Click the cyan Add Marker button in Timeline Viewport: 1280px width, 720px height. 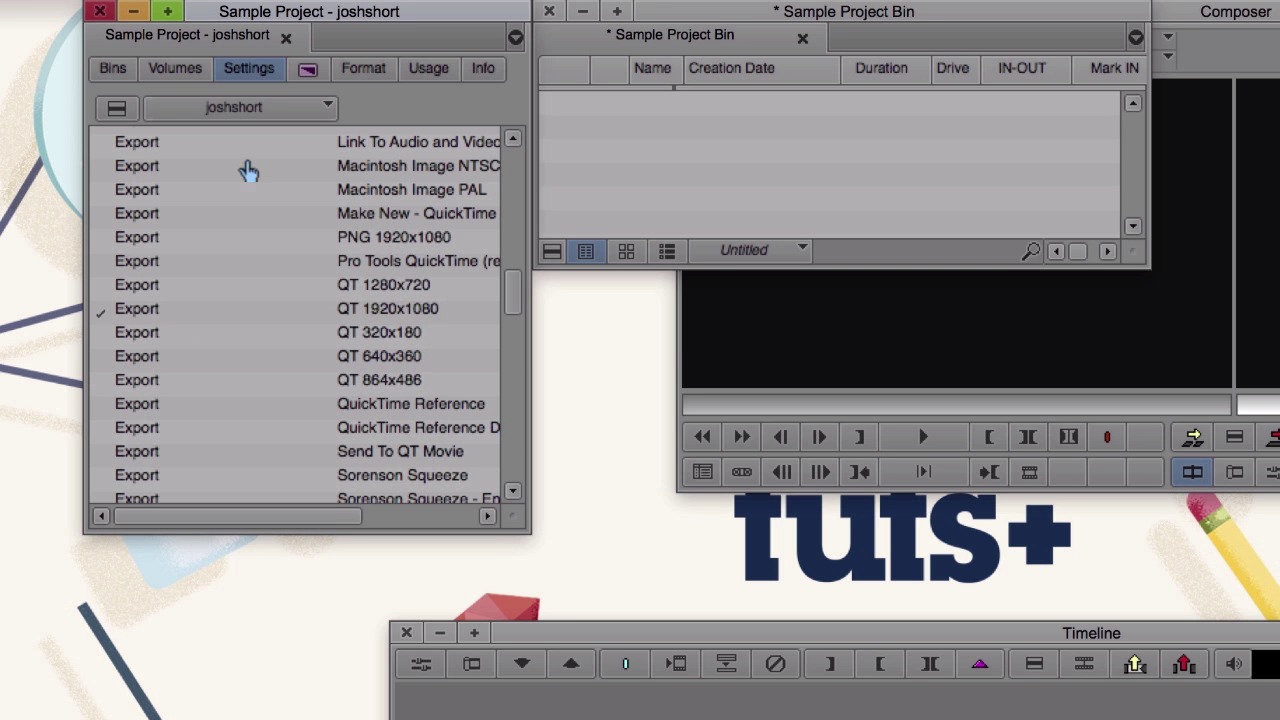click(x=625, y=664)
